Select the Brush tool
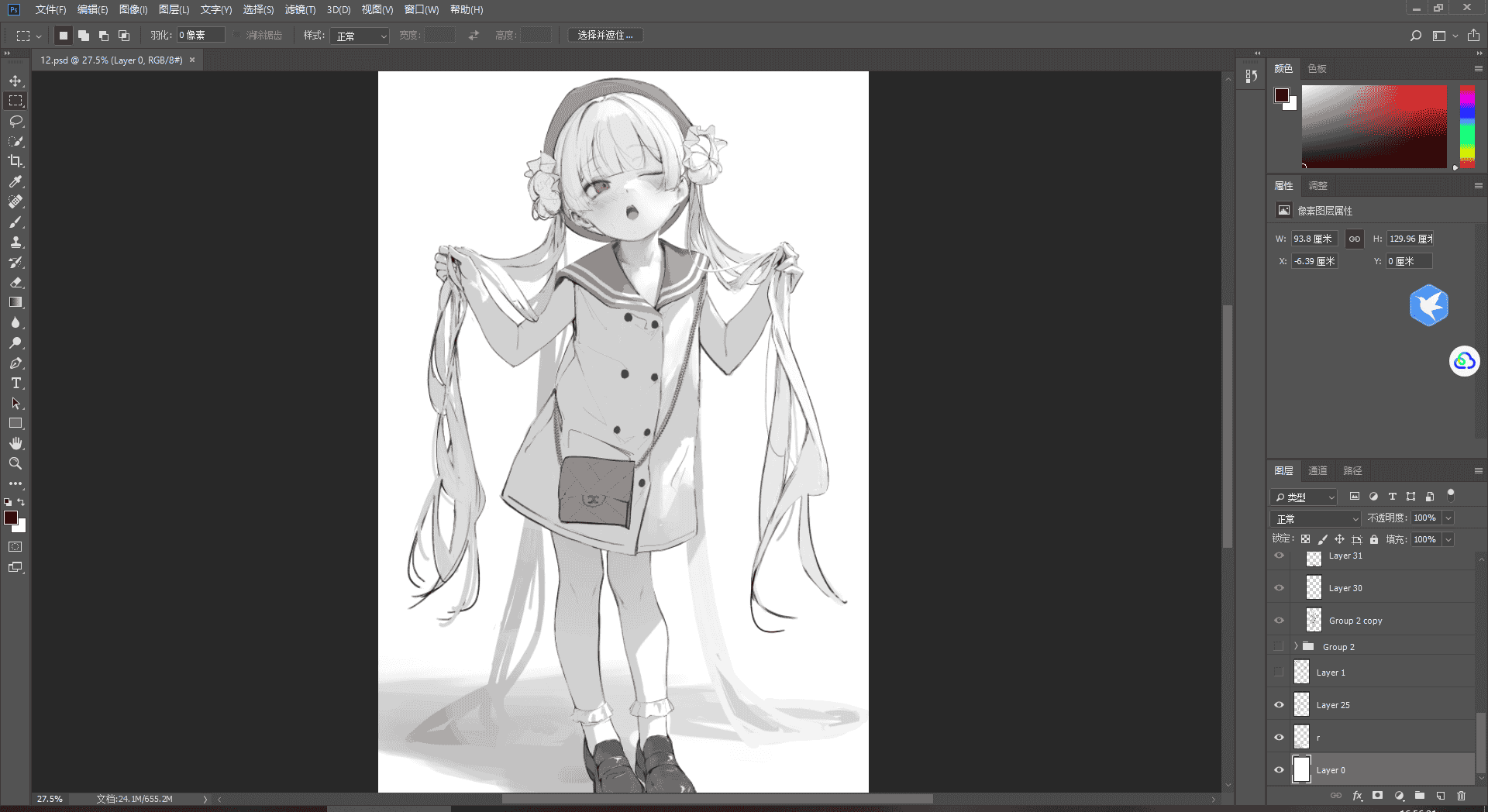This screenshot has width=1488, height=812. point(15,222)
